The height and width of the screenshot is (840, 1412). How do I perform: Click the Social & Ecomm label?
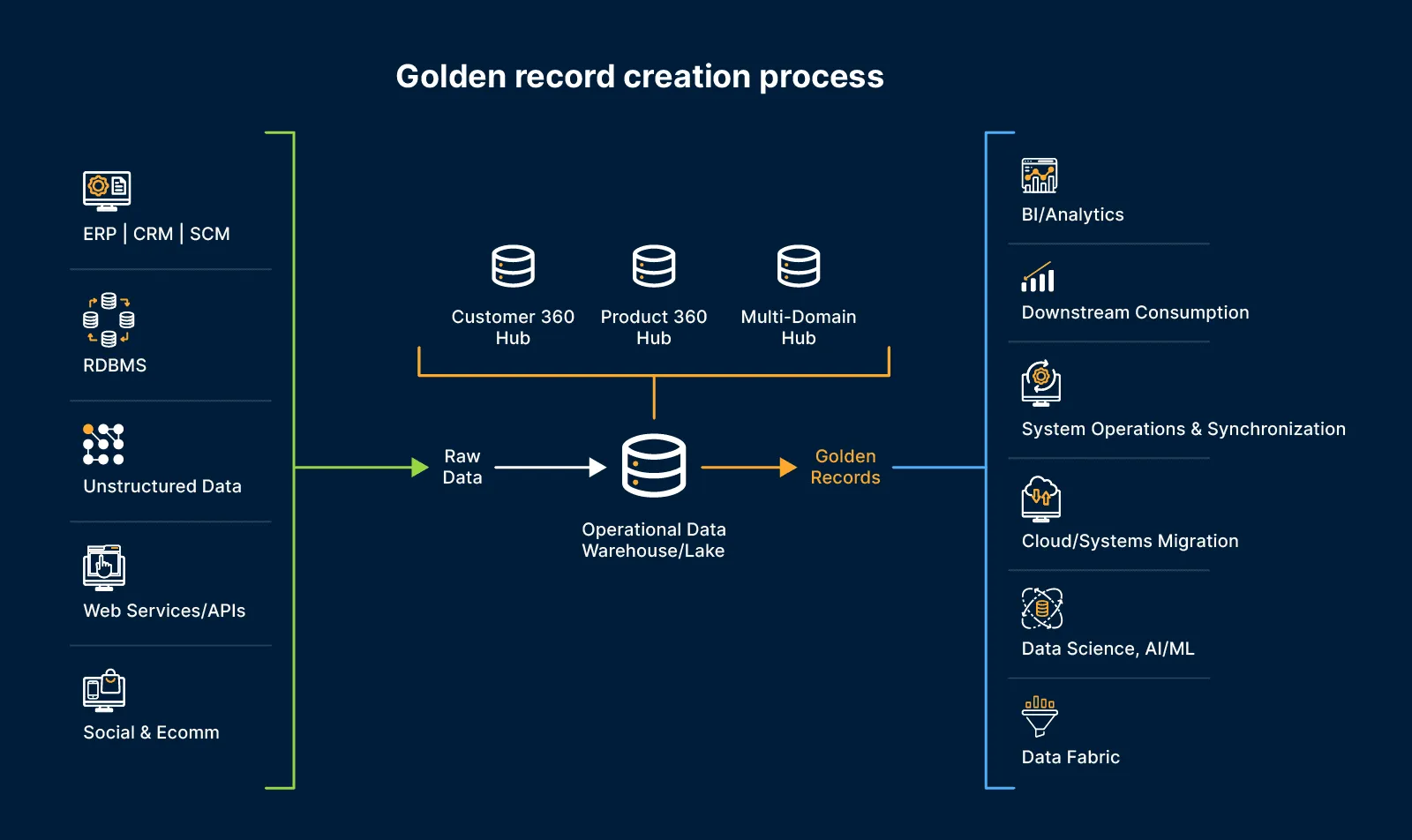pos(151,732)
